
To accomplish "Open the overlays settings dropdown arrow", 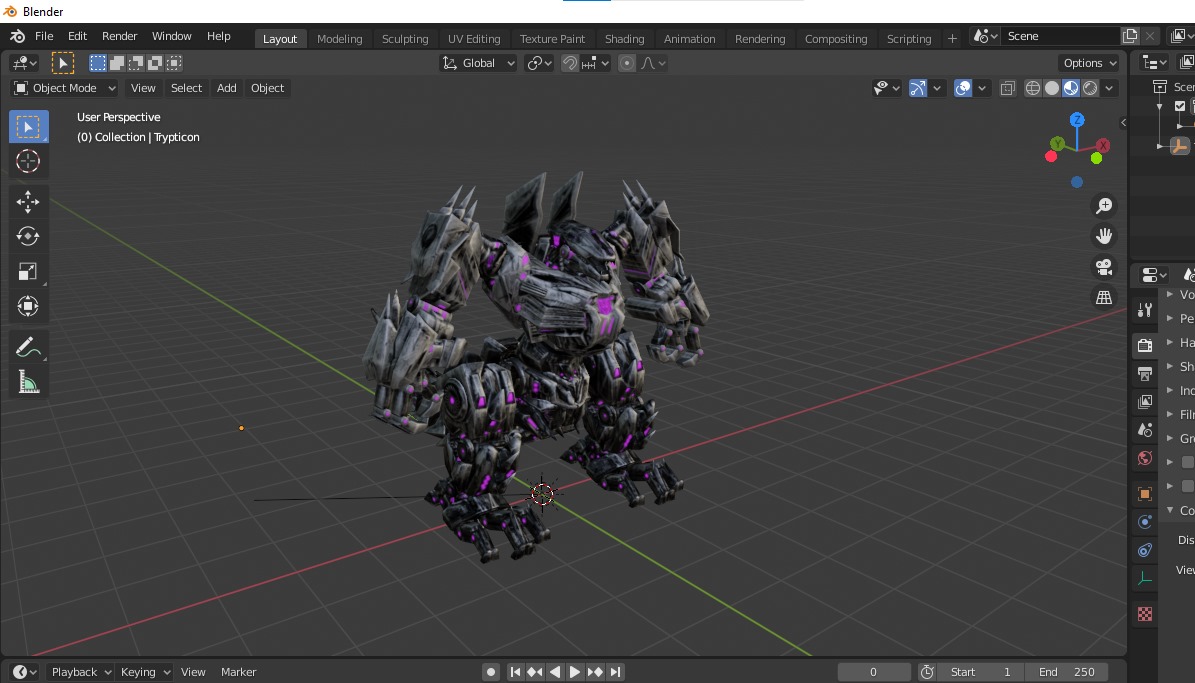I will 982,88.
